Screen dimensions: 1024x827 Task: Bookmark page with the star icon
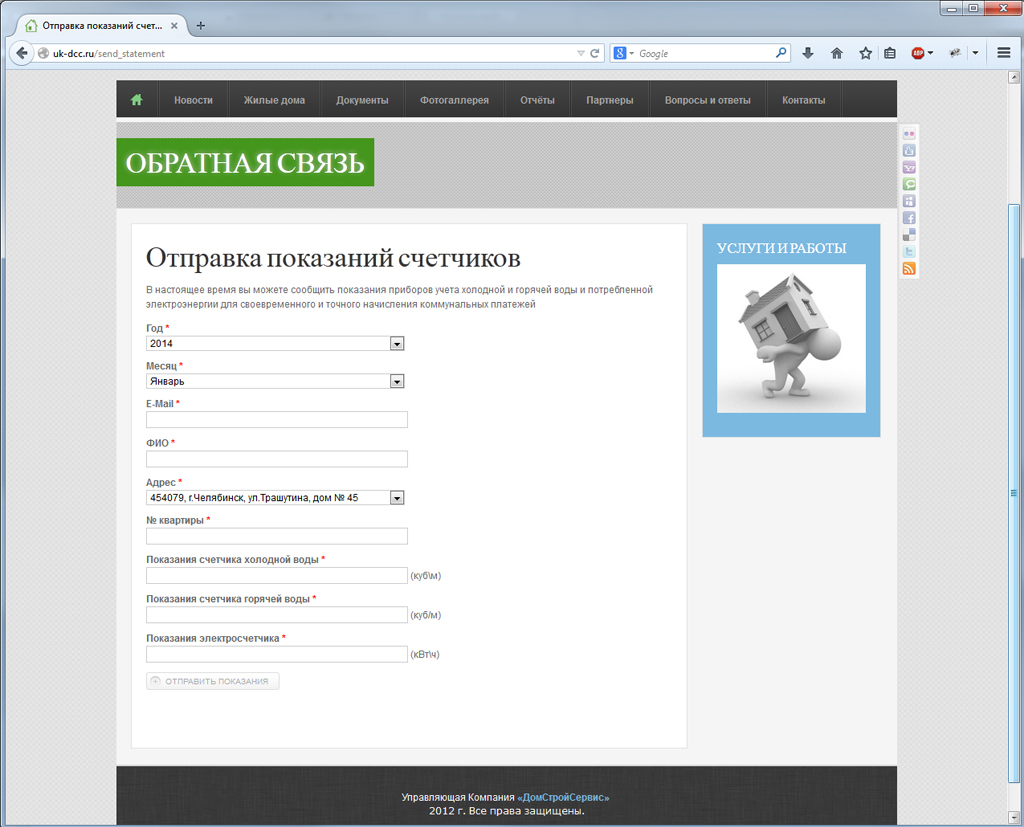[x=865, y=54]
